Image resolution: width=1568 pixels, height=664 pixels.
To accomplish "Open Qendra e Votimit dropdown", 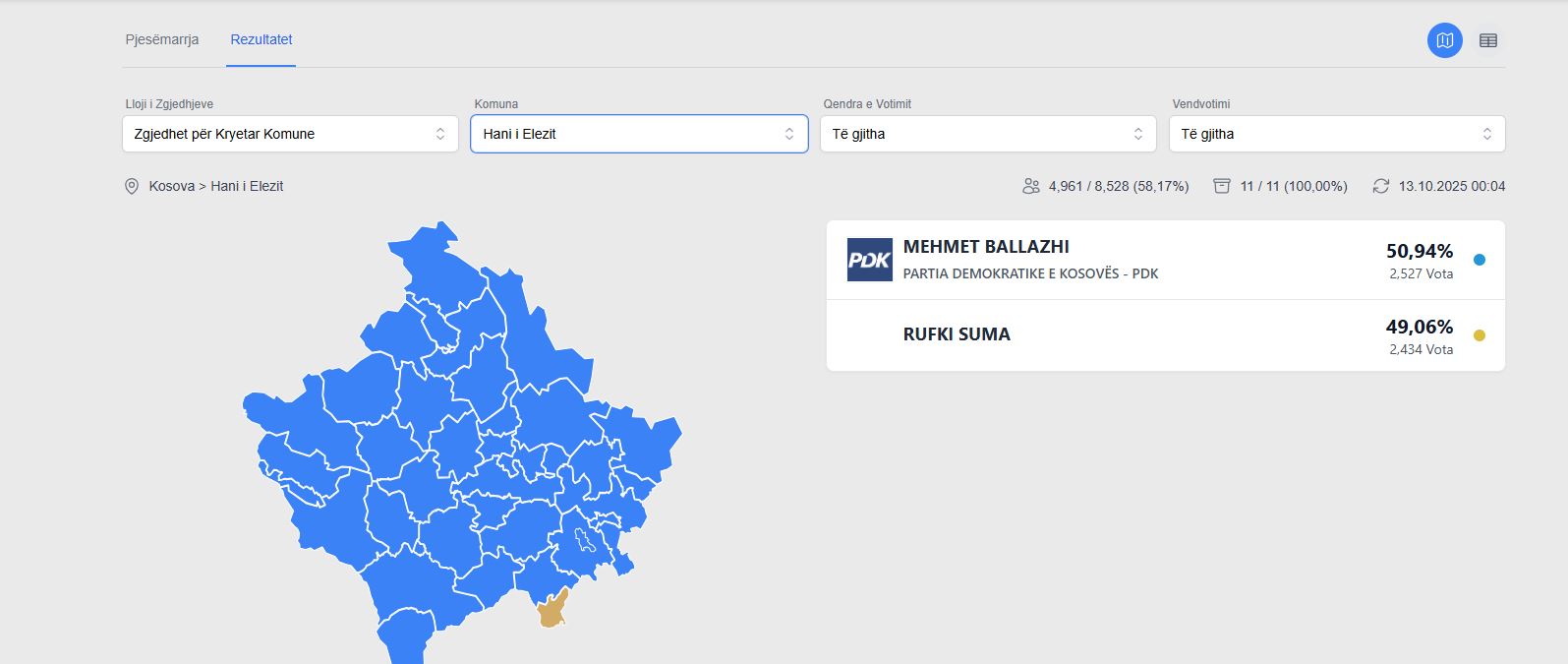I will (x=988, y=134).
